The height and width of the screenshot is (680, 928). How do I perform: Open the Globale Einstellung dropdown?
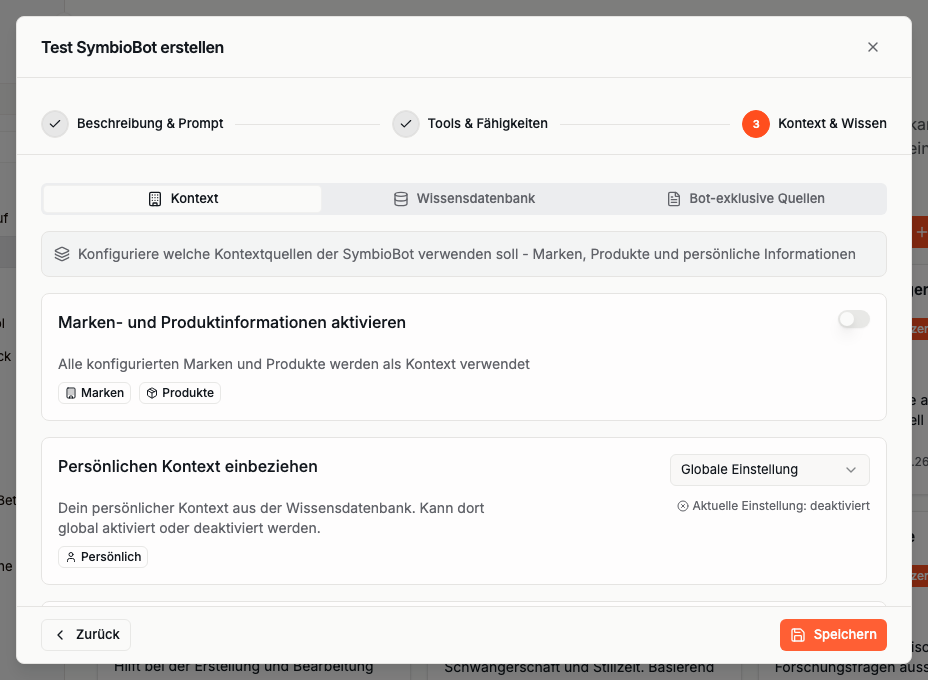[769, 470]
